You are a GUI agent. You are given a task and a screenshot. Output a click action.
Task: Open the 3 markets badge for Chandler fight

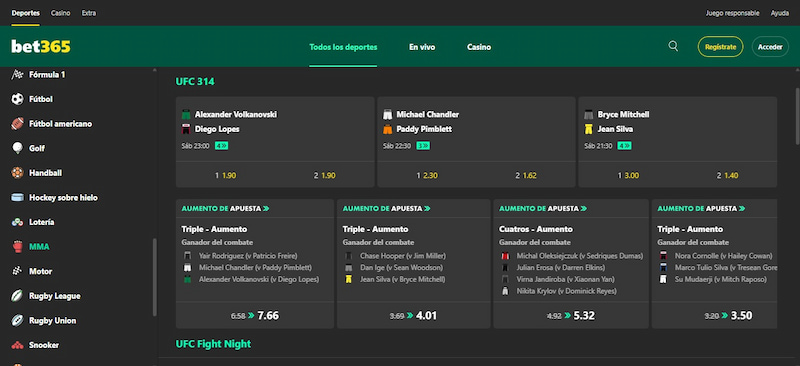(423, 146)
